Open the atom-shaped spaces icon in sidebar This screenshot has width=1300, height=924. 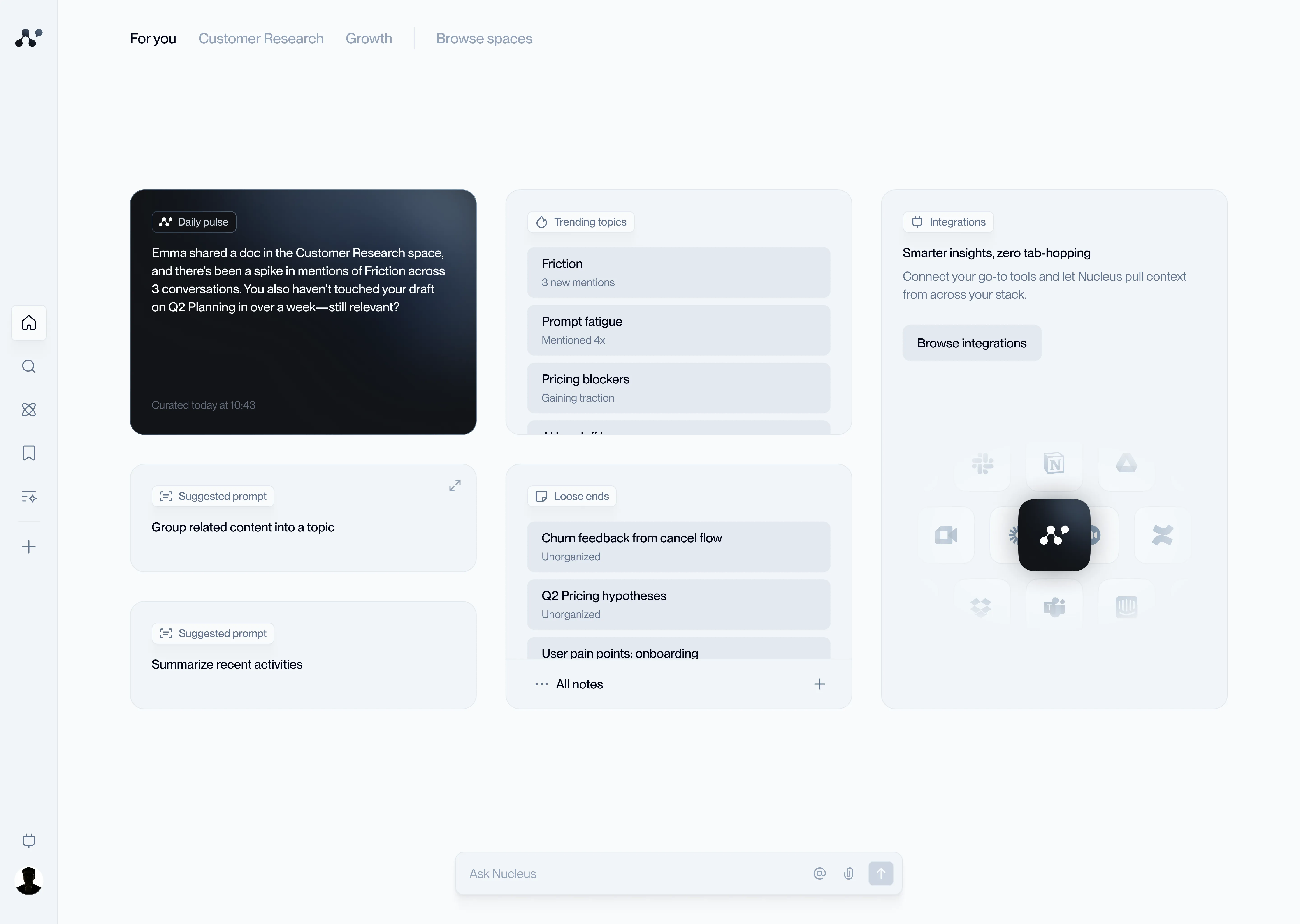[29, 410]
